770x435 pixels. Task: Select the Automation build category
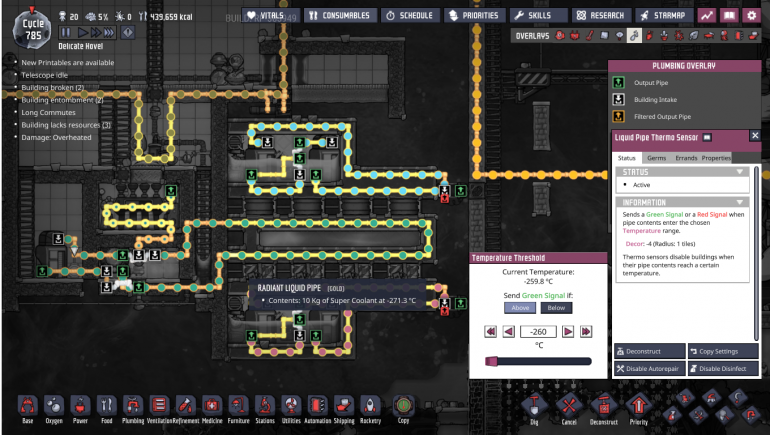point(315,407)
